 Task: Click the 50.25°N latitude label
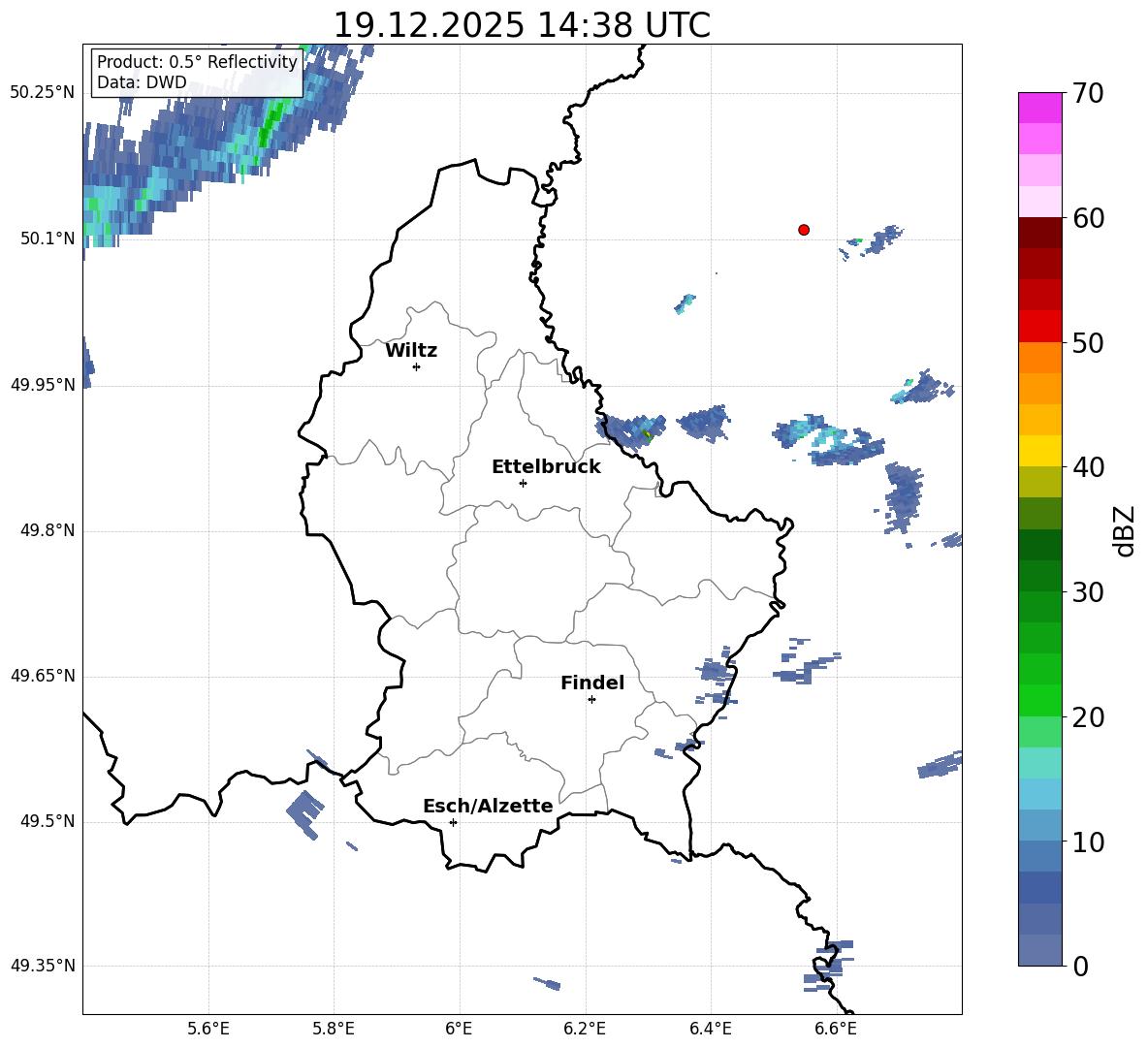(43, 93)
